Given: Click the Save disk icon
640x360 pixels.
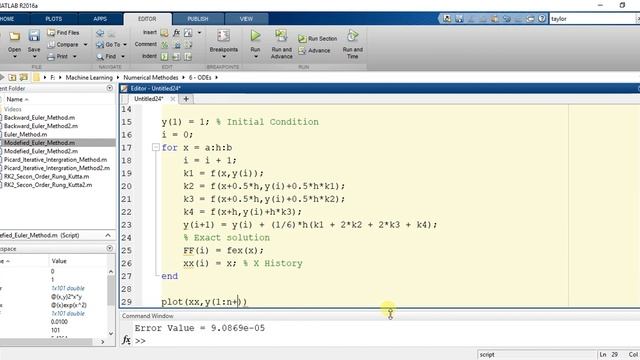Looking at the screenshot, I should point(34,37).
